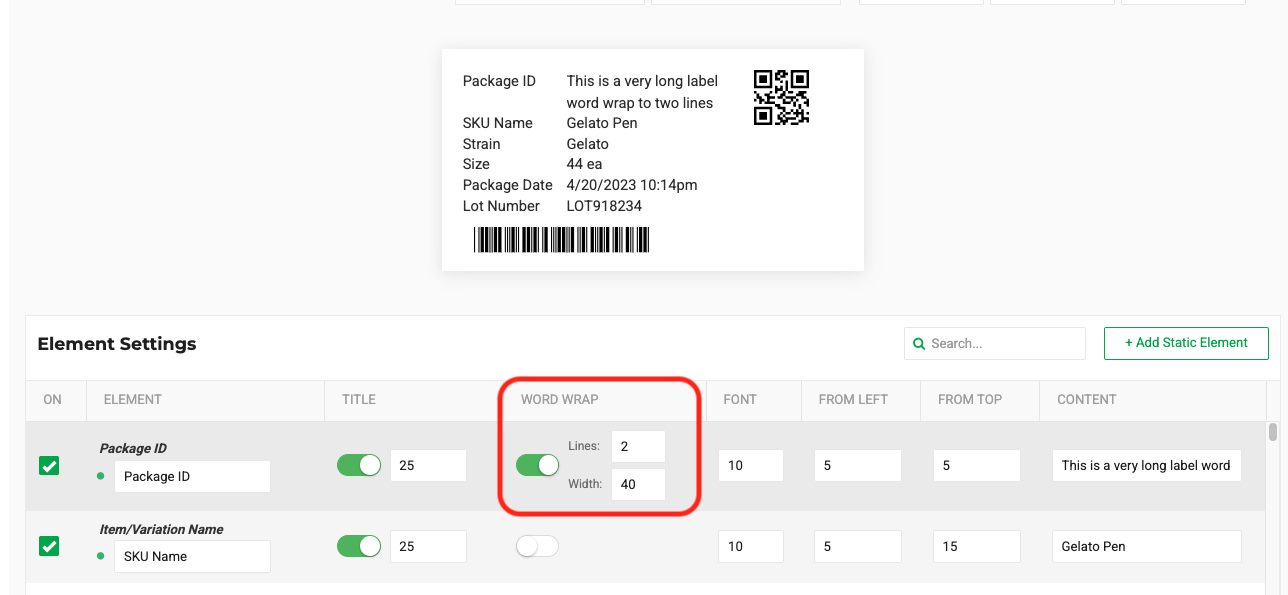
Task: Turn off Package ID word wrap toggle
Action: pyautogui.click(x=538, y=465)
